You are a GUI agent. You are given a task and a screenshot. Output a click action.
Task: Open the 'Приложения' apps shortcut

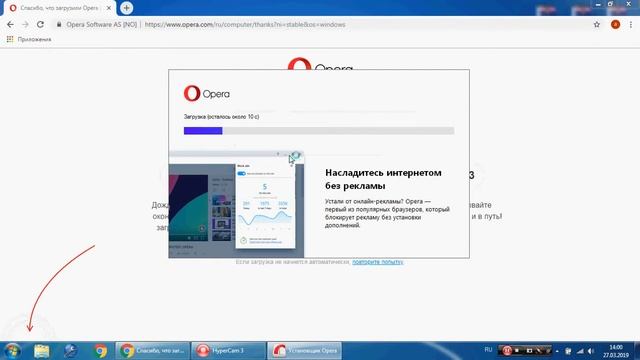[x=29, y=39]
